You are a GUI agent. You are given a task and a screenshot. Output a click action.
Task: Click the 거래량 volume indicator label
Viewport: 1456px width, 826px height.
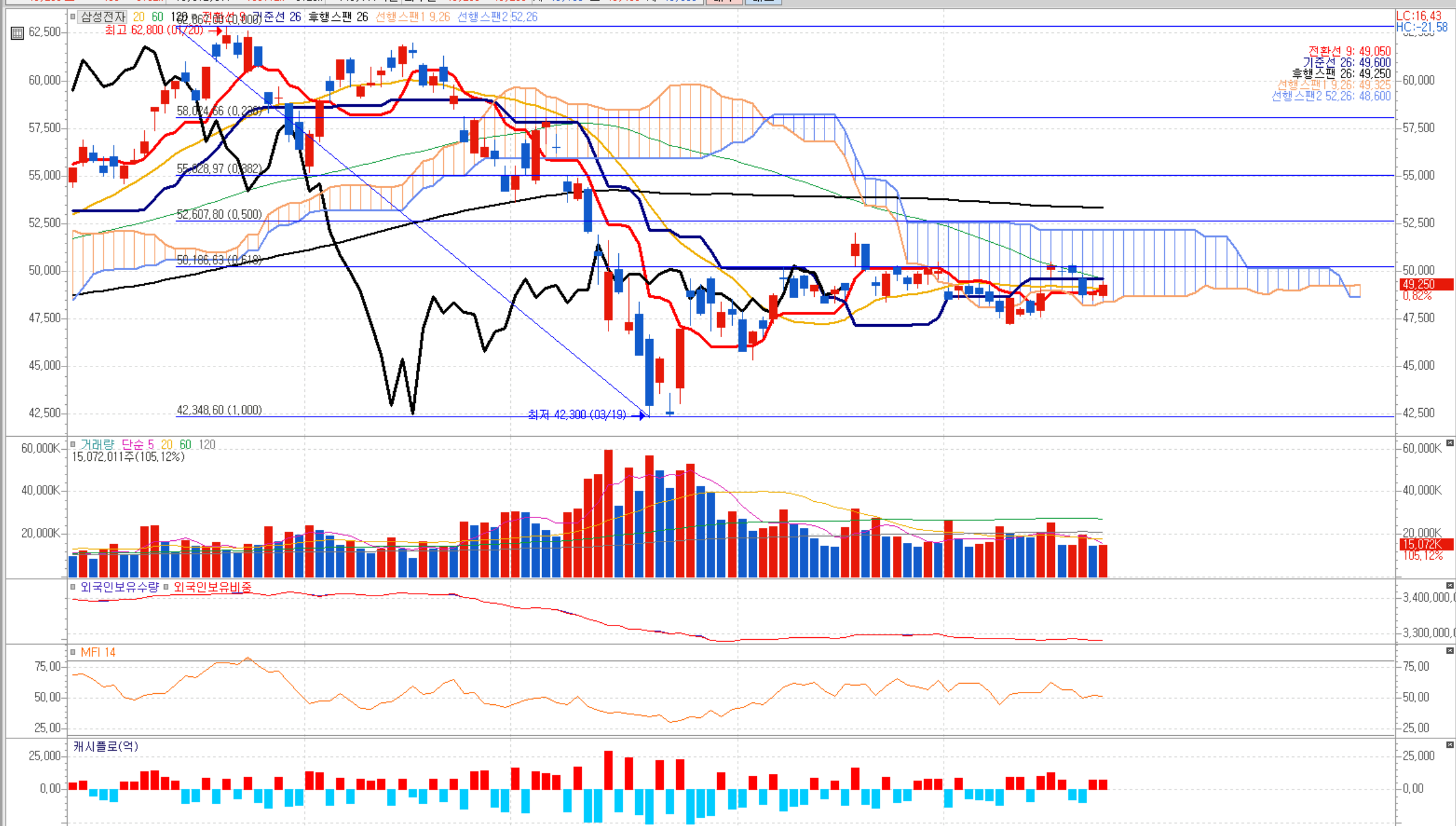(97, 444)
